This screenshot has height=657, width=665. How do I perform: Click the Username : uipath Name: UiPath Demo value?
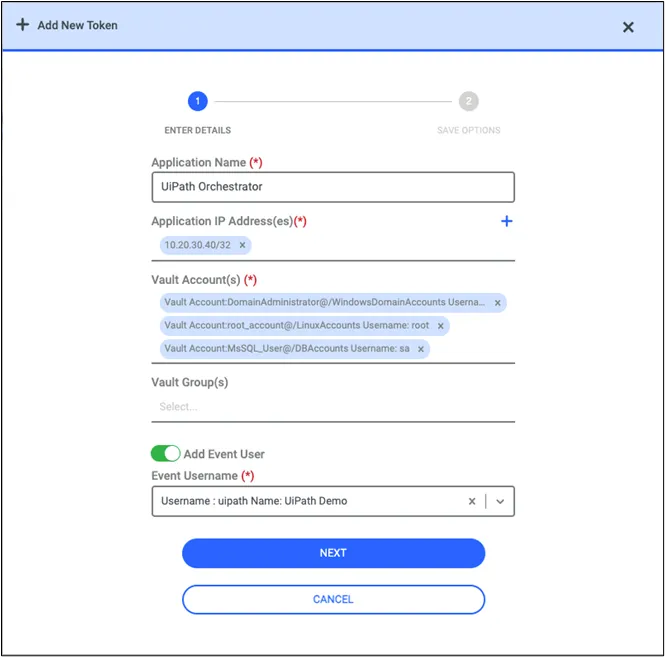coord(254,501)
